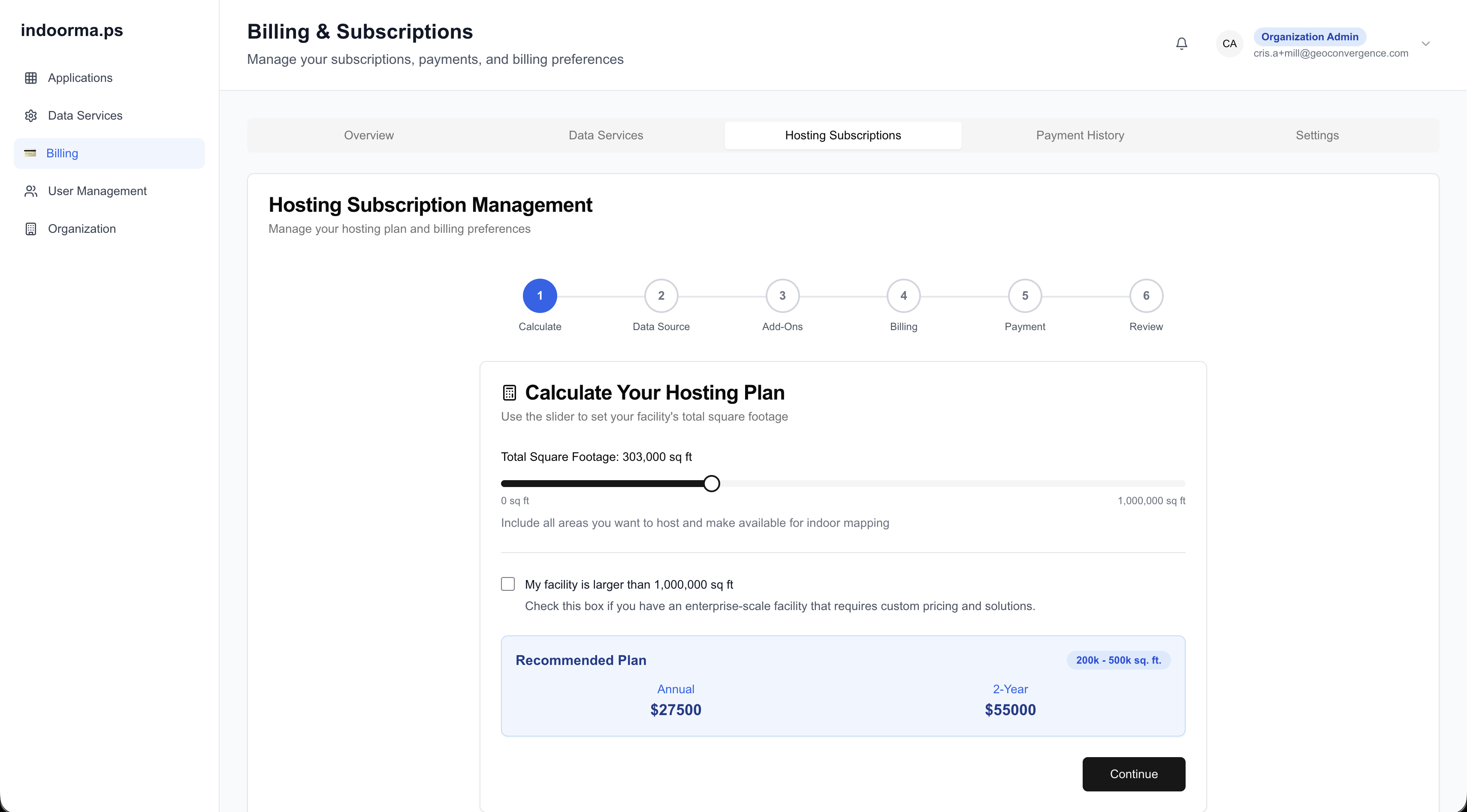Click the '1,000,000 sq ft' slider label
Viewport: 1467px width, 812px height.
coord(1151,501)
